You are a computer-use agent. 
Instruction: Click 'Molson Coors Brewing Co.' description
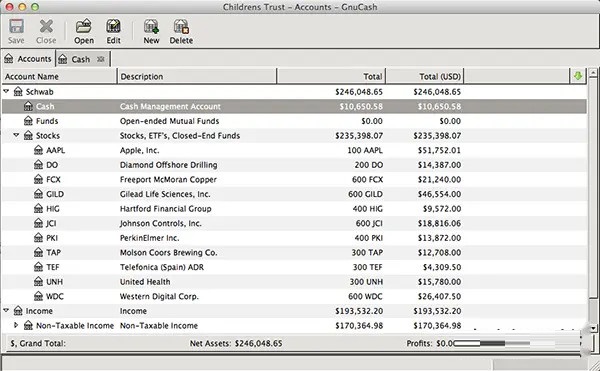click(x=168, y=252)
